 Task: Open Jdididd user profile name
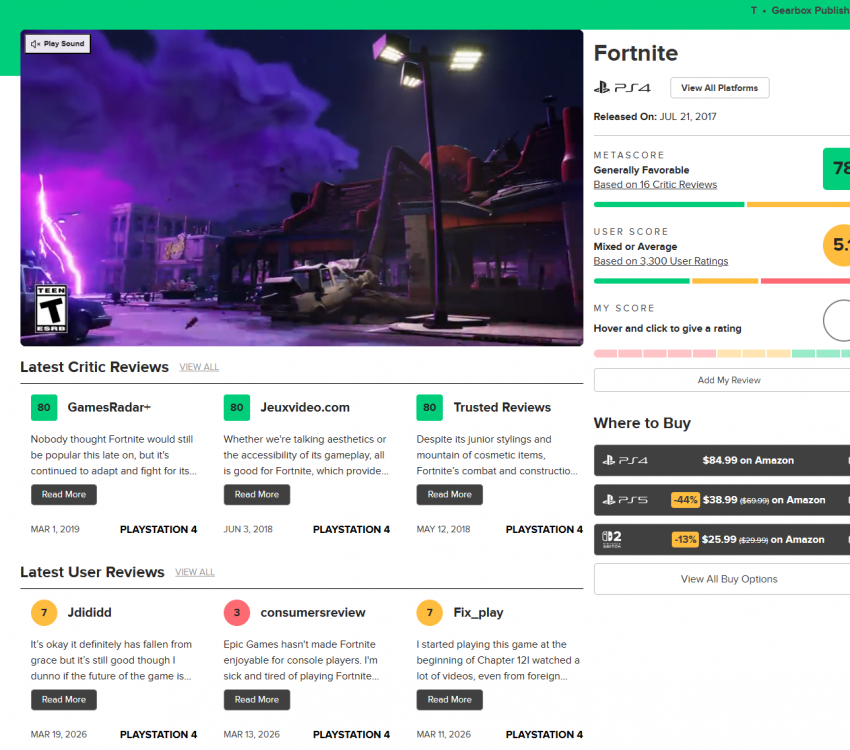(89, 613)
